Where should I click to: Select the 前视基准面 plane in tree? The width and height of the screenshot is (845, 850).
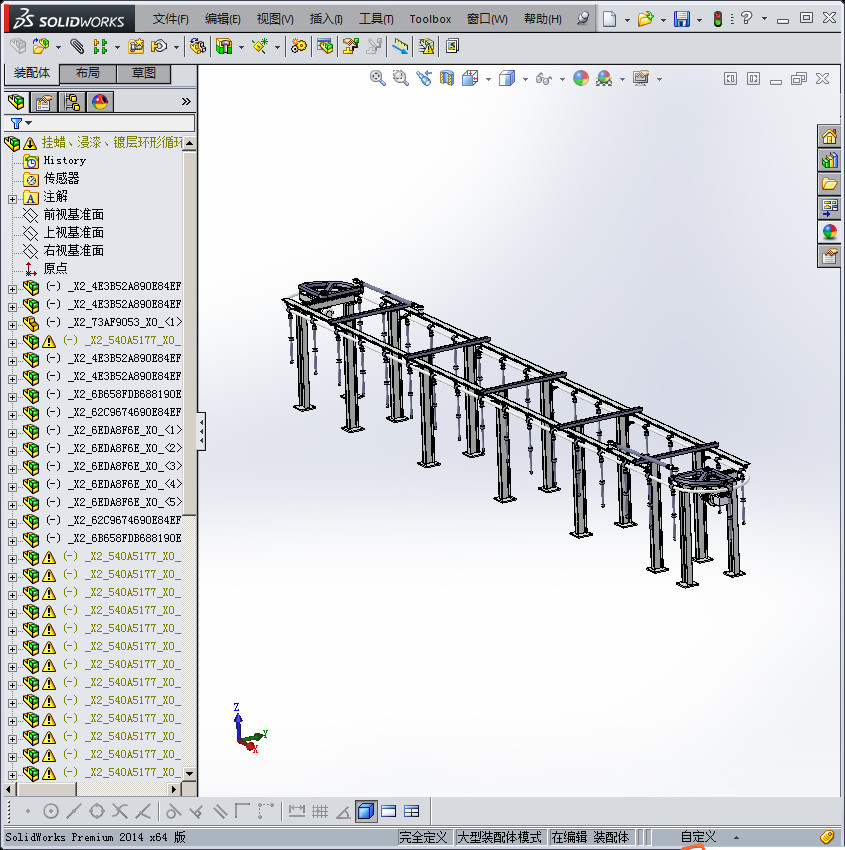73,215
